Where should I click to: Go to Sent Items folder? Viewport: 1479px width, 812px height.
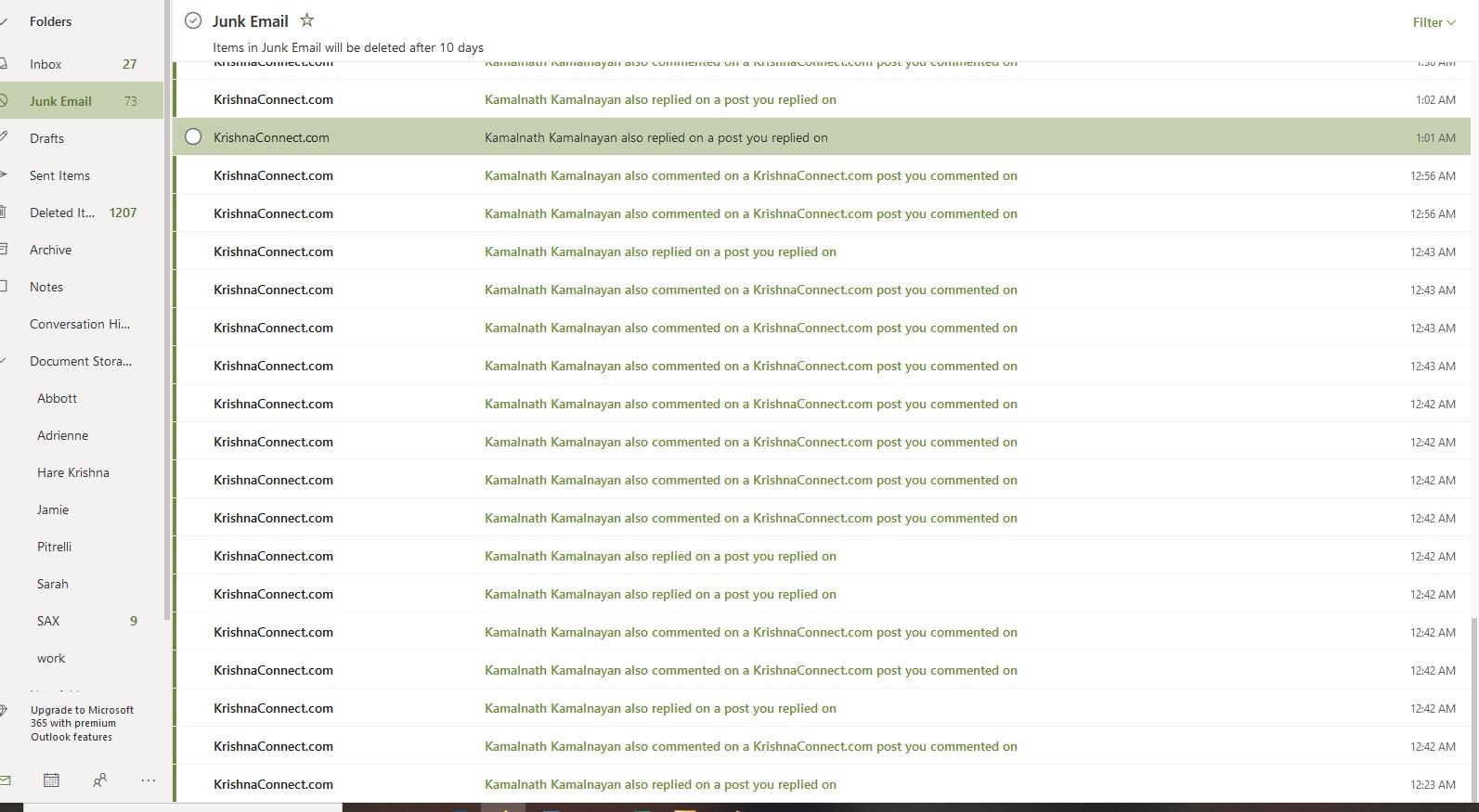click(x=82, y=175)
